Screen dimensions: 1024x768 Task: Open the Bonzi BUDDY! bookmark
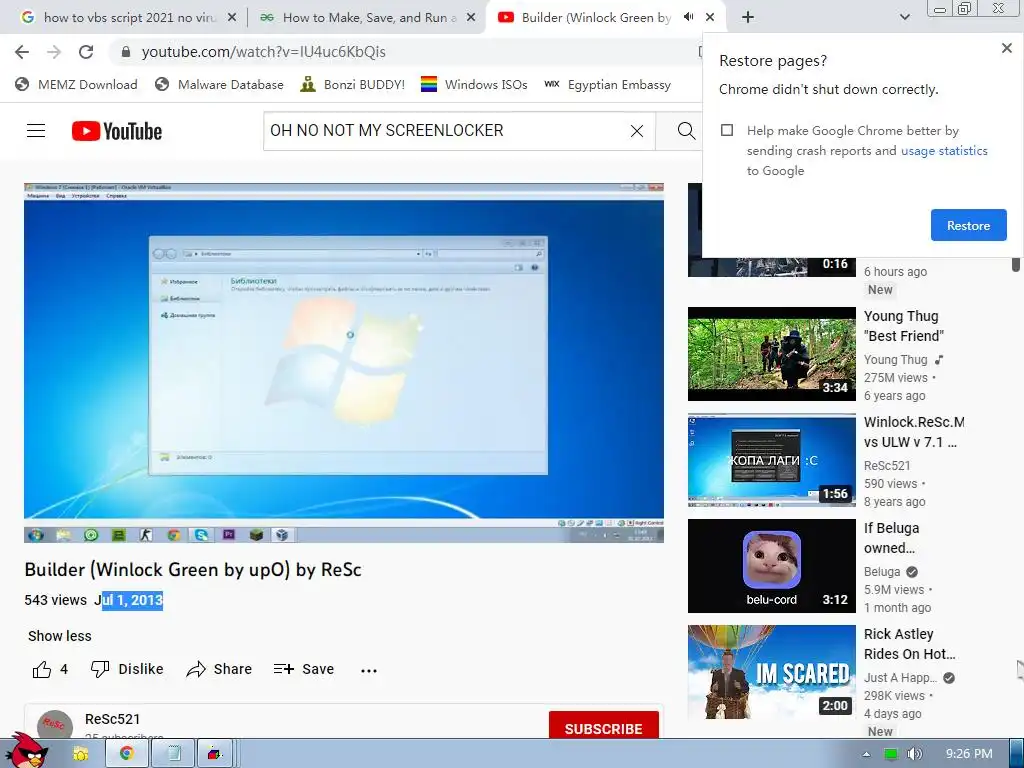click(x=353, y=84)
